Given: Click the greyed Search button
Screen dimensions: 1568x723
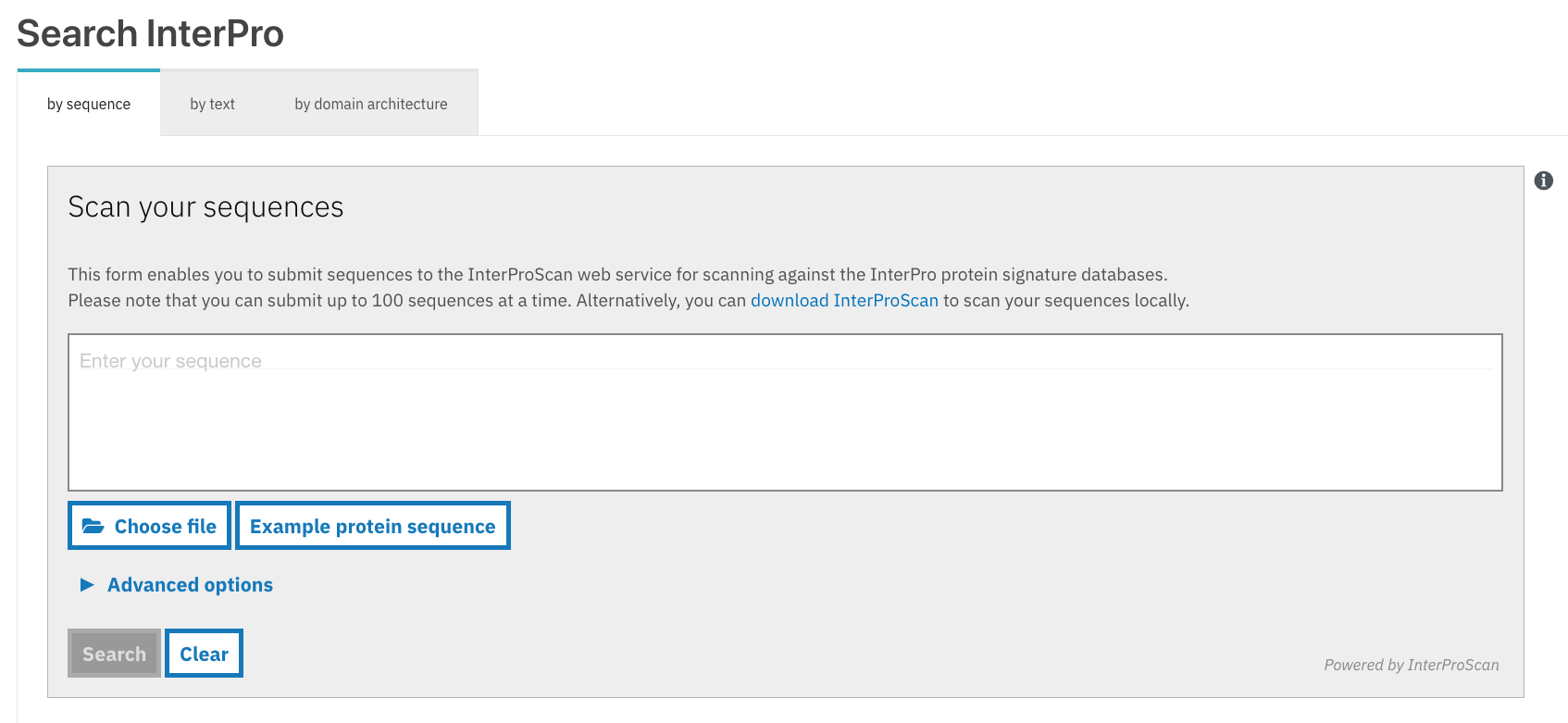Looking at the screenshot, I should [x=114, y=654].
